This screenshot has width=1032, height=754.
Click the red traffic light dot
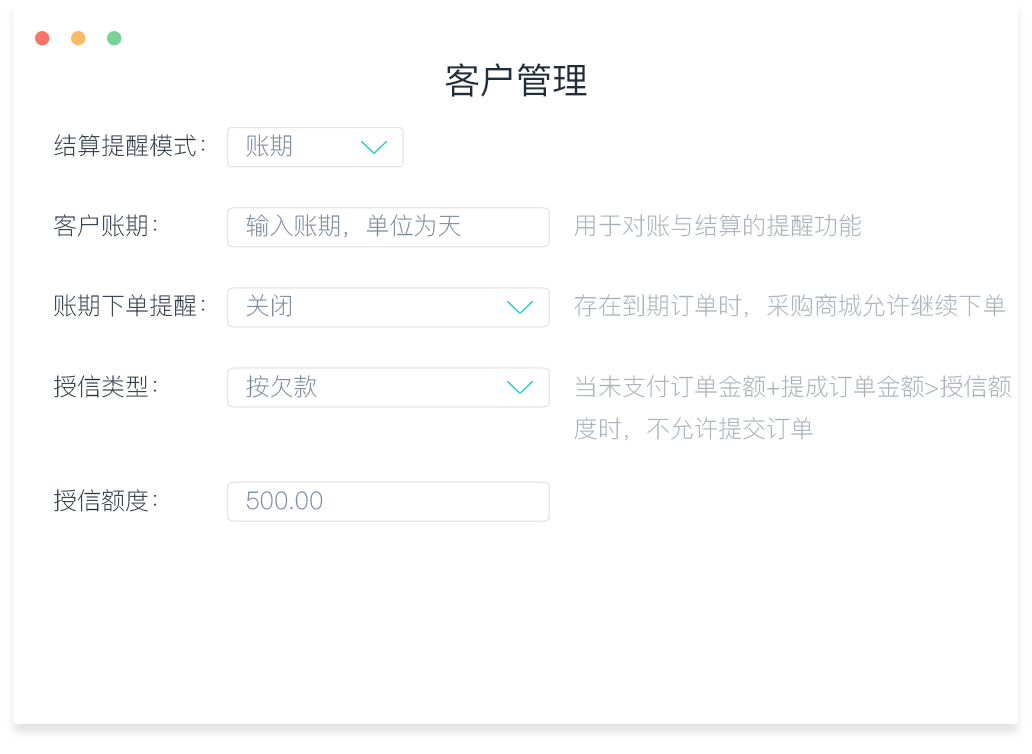point(41,36)
